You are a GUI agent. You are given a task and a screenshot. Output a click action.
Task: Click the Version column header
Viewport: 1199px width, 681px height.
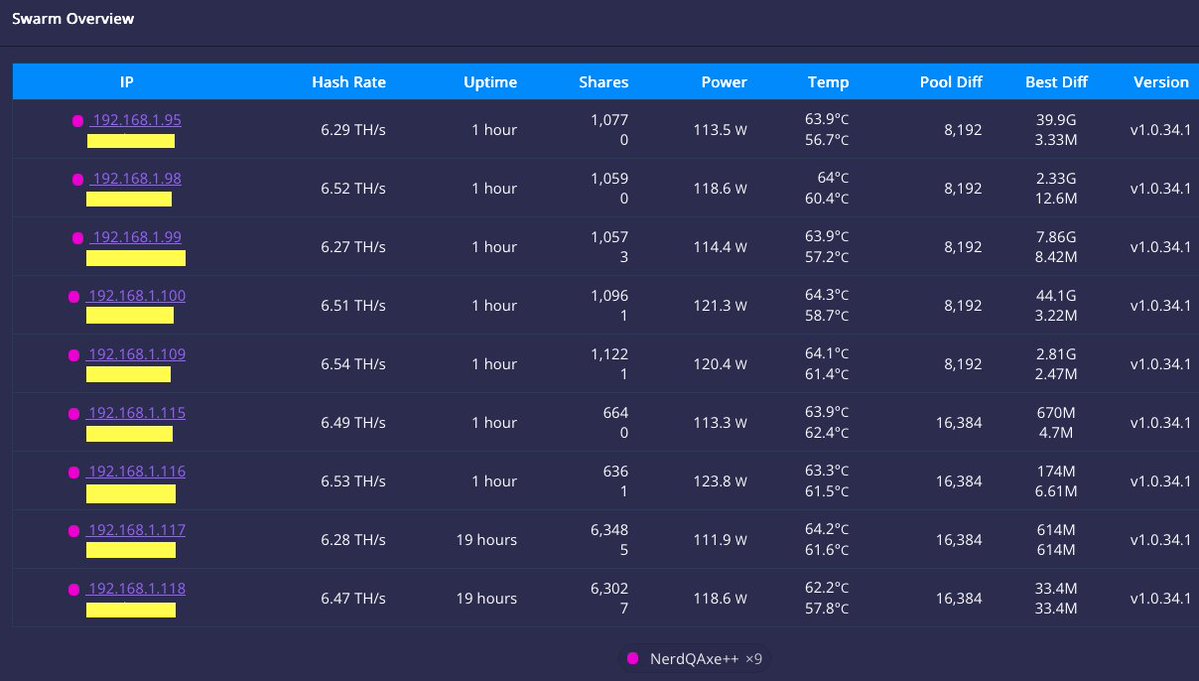1161,82
